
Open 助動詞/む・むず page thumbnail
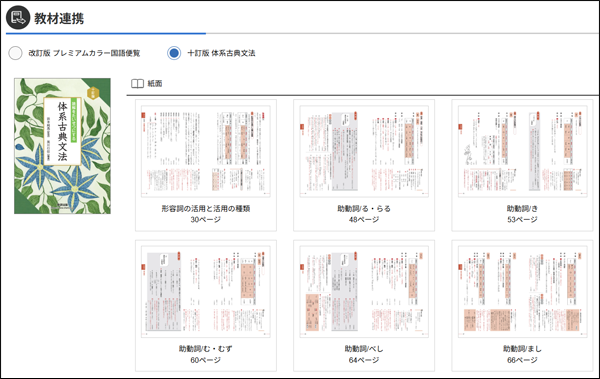[x=206, y=292]
